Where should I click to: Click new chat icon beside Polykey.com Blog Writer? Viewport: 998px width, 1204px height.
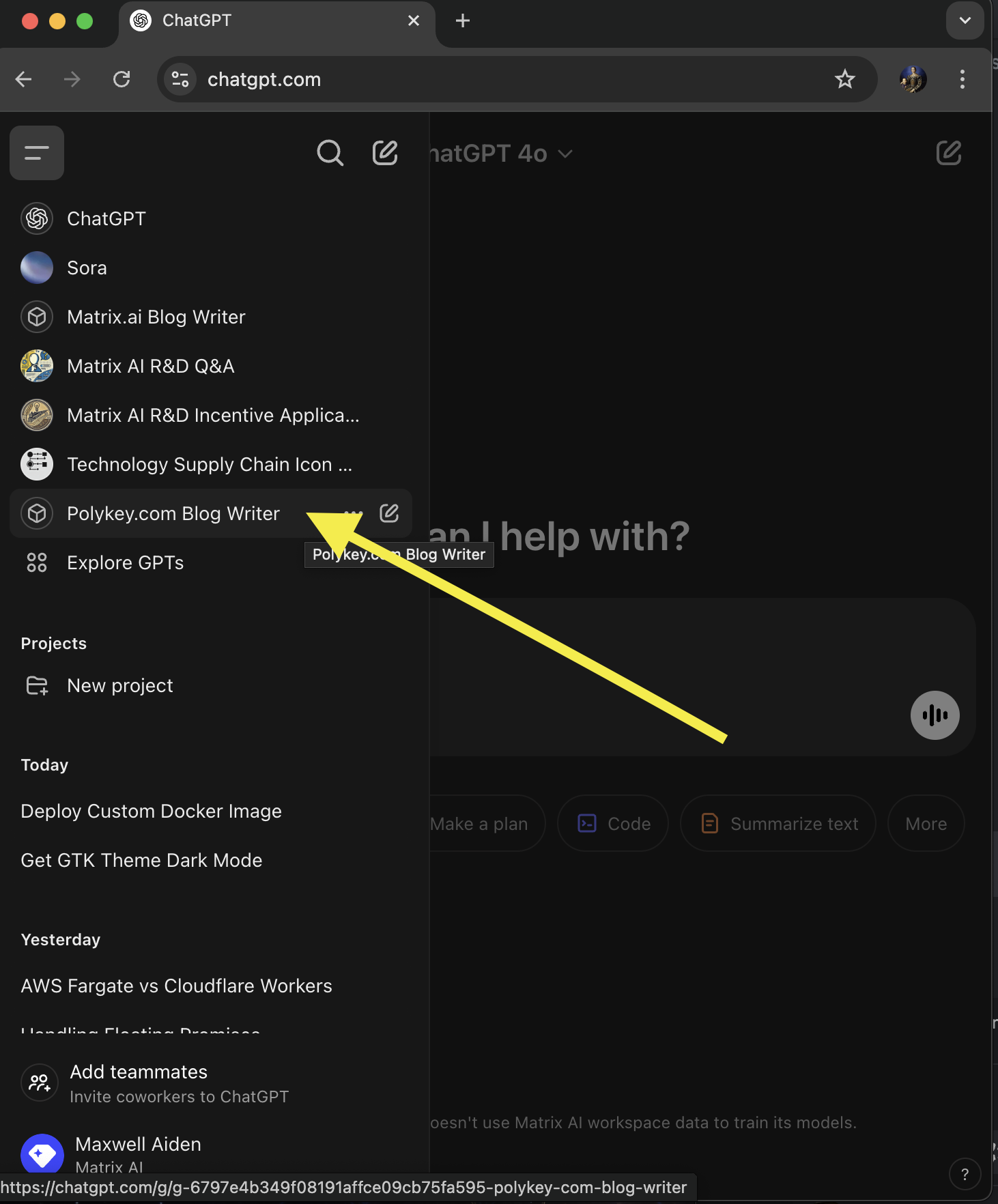(x=389, y=513)
